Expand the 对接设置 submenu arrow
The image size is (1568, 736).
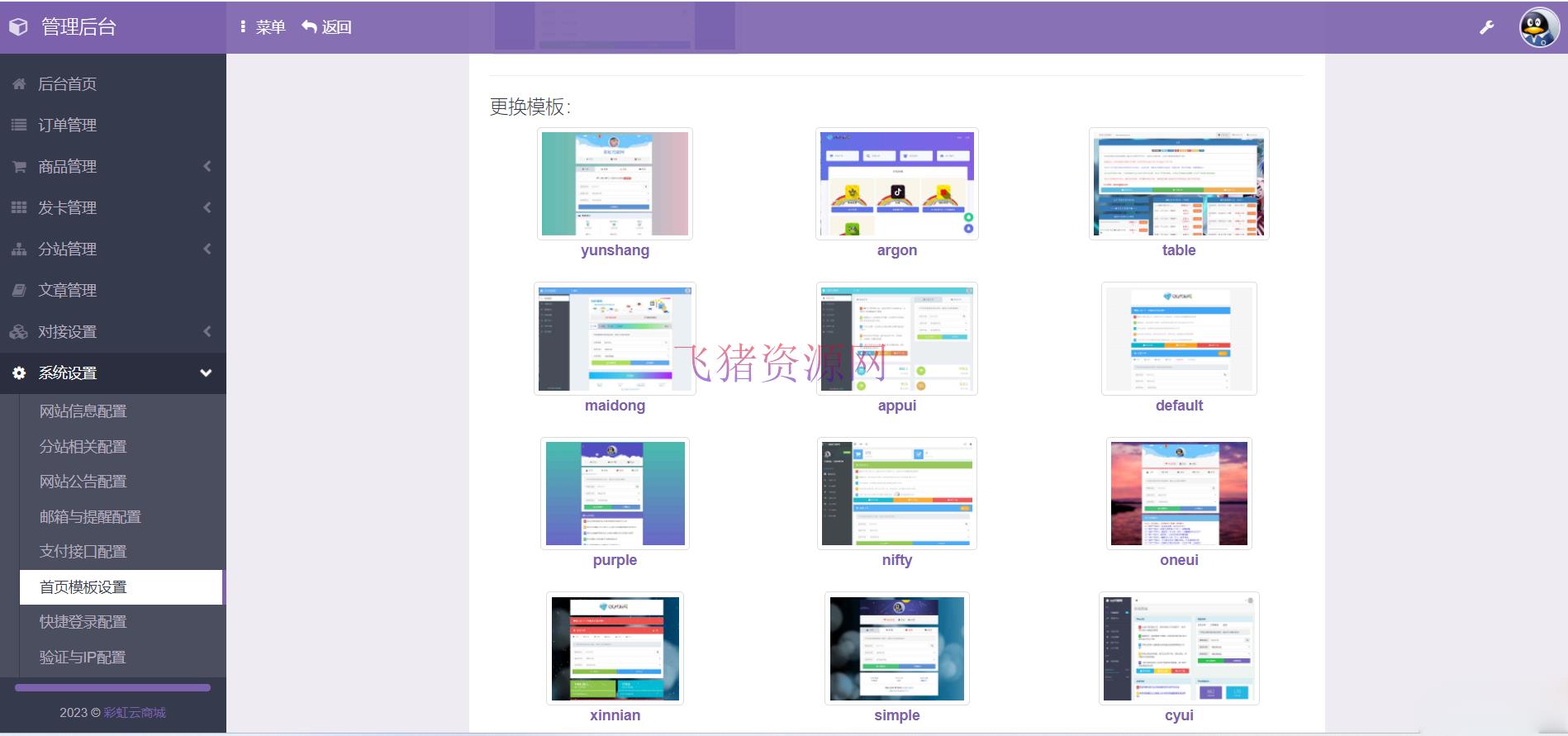(x=207, y=331)
